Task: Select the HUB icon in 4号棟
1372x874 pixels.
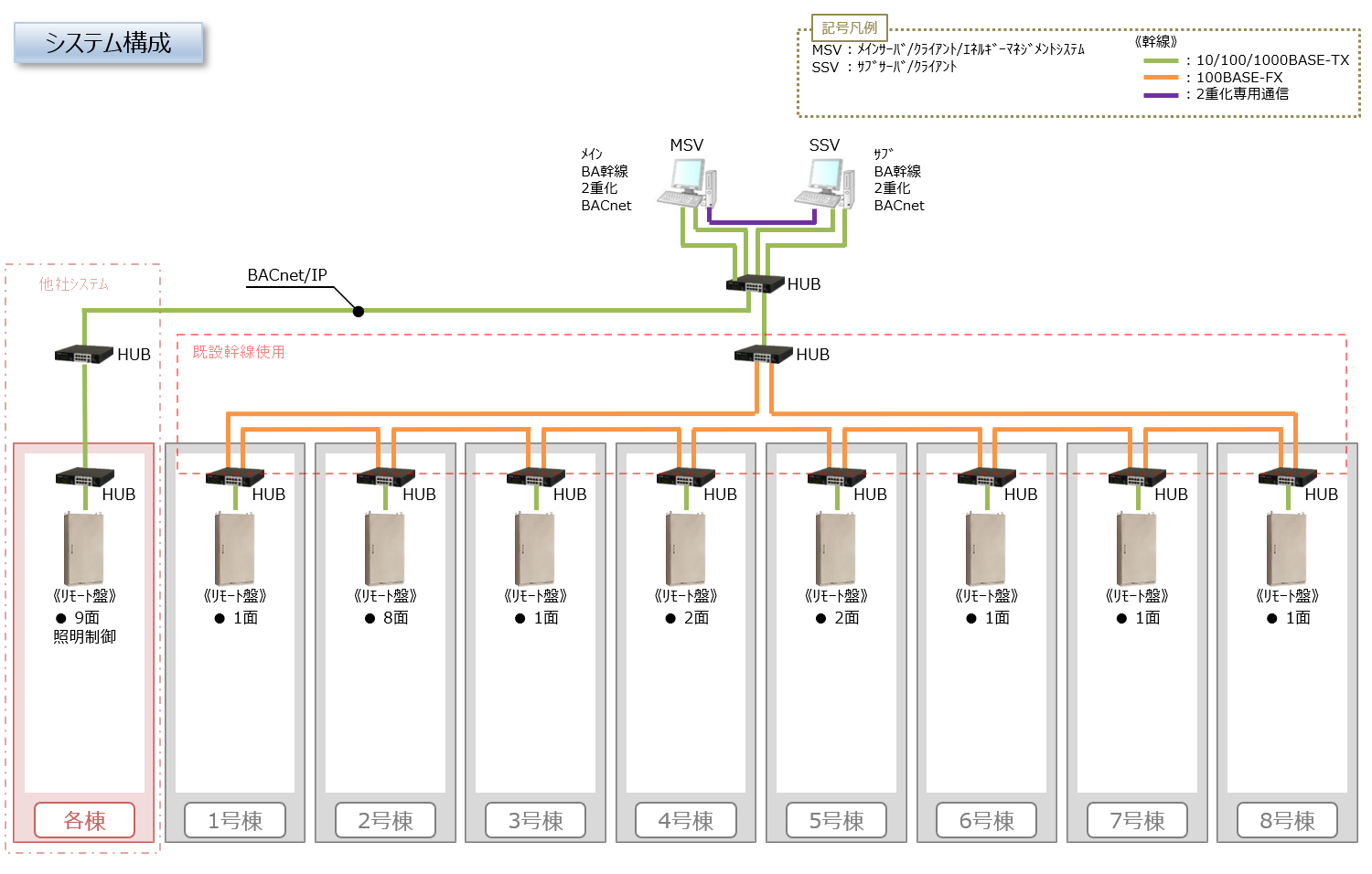Action: tap(686, 476)
